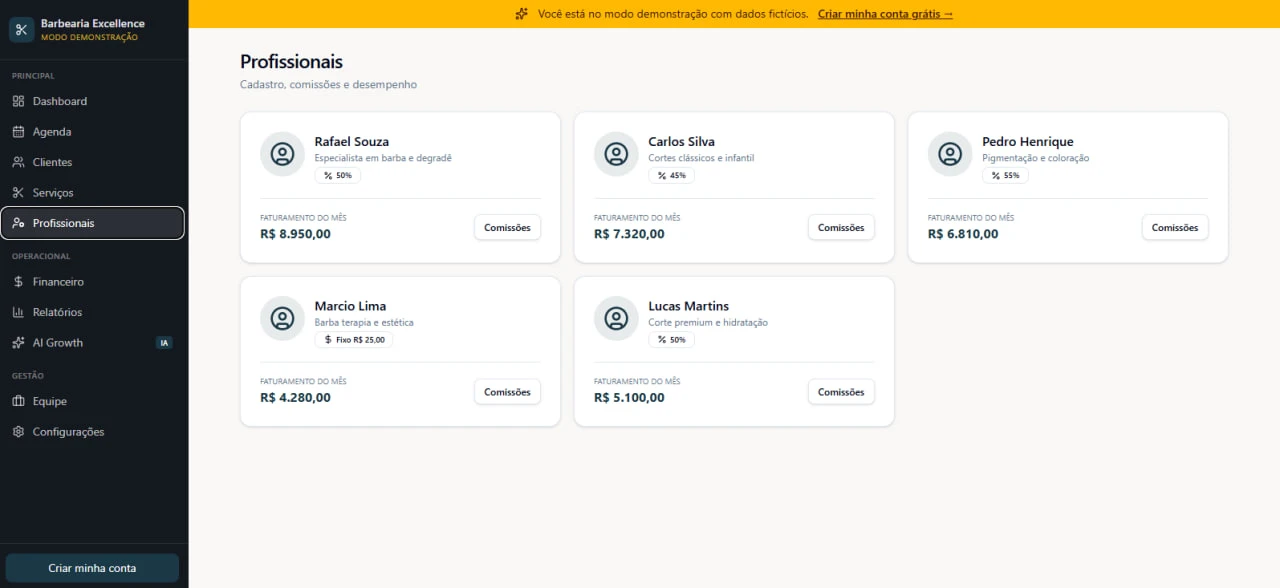This screenshot has height=588, width=1280.
Task: Click Pedro Henrique's 55% commission badge
Action: (x=1006, y=175)
